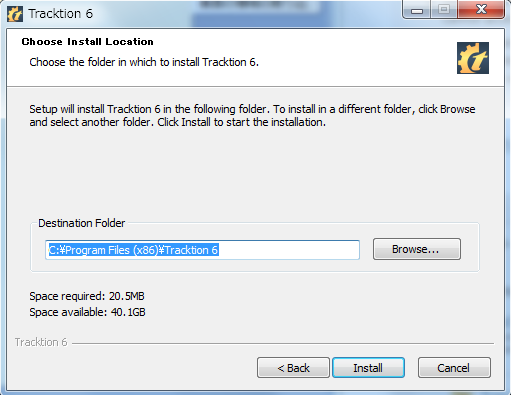Click the 'Choose Install Location' heading
511x395 pixels.
coord(87,42)
